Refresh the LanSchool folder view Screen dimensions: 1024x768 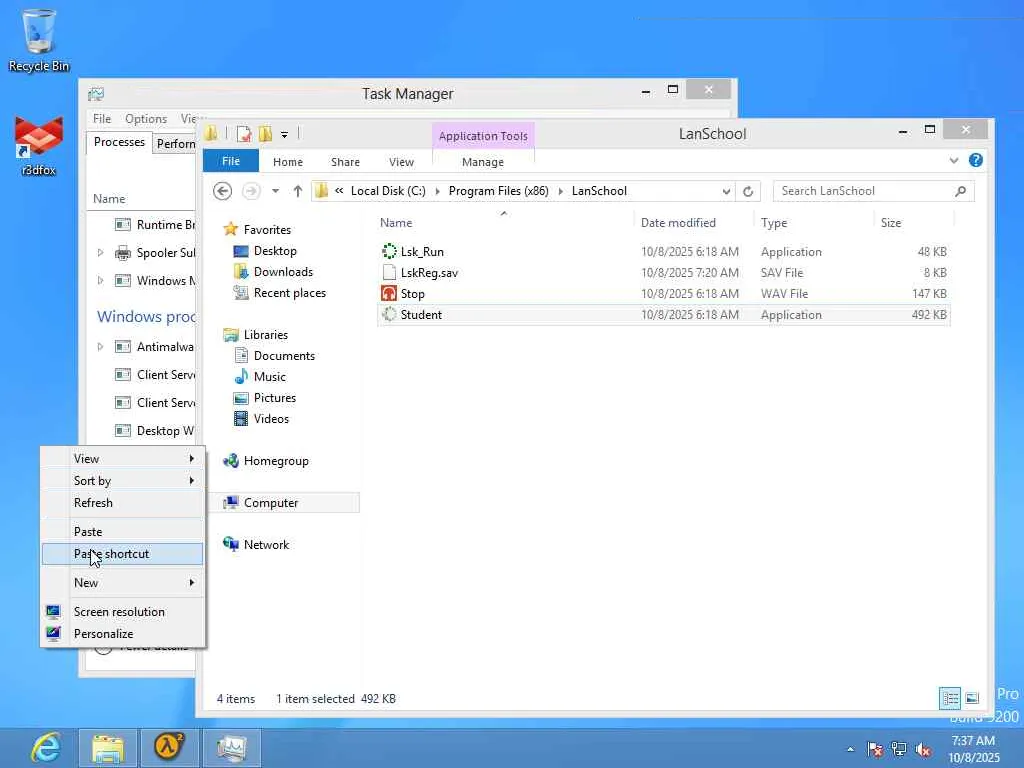[x=748, y=191]
